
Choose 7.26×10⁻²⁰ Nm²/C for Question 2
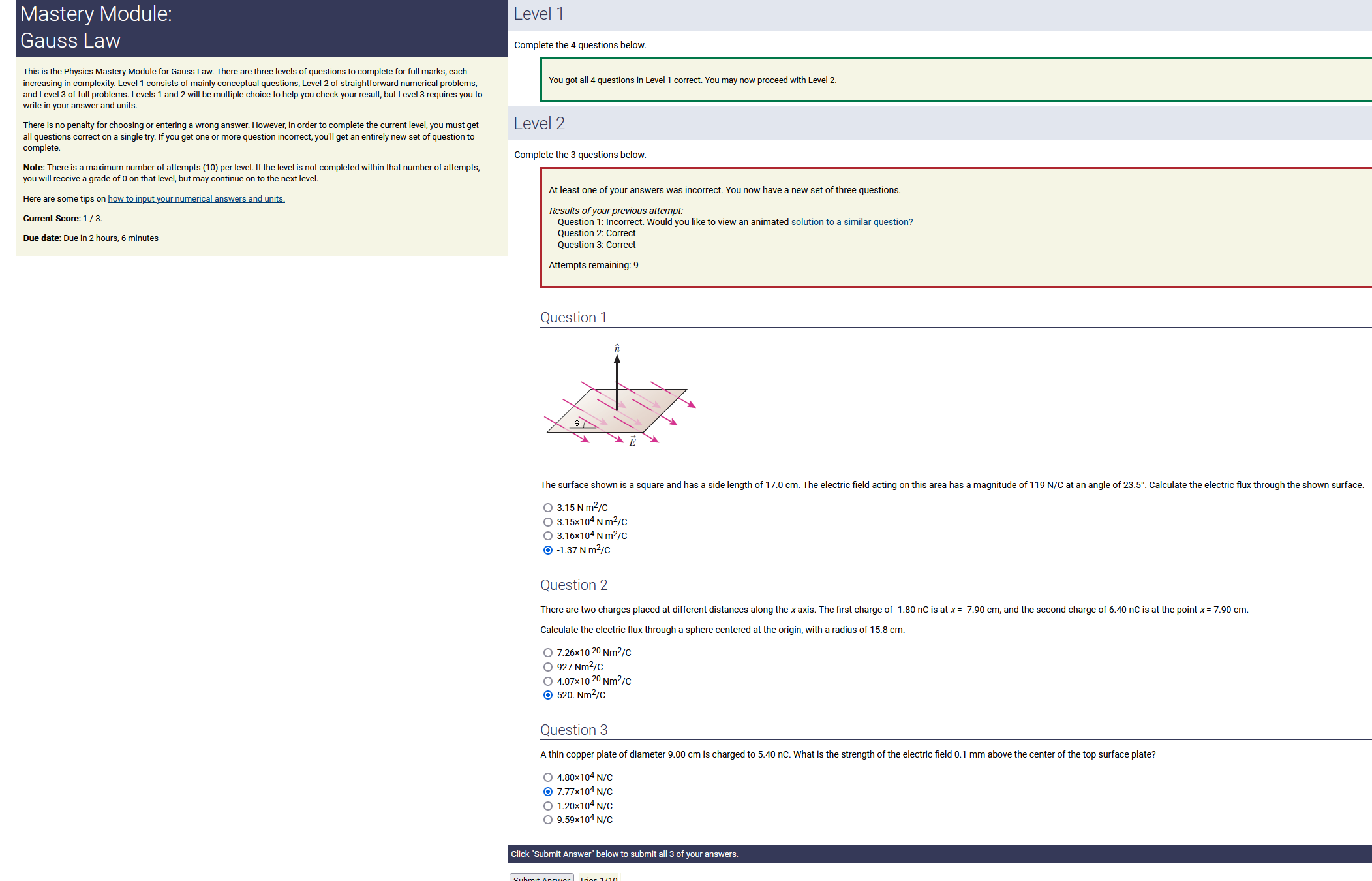pos(548,653)
